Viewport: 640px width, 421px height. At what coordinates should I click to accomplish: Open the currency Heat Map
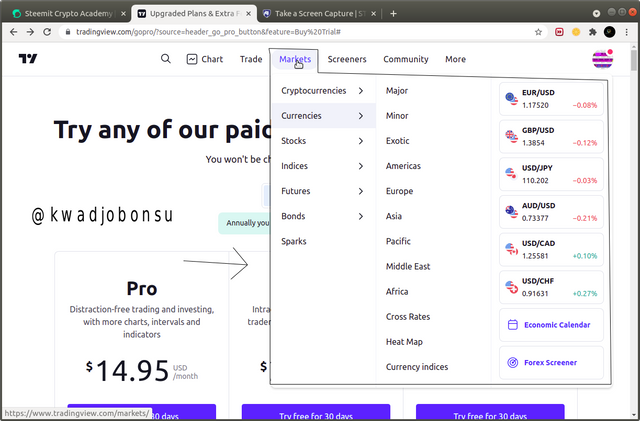click(x=404, y=342)
